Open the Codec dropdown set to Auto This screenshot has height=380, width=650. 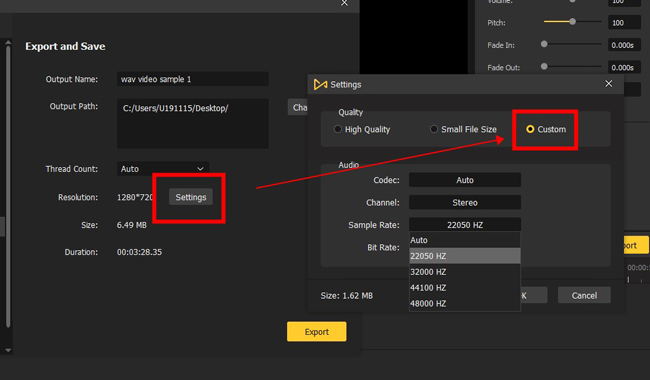point(465,180)
